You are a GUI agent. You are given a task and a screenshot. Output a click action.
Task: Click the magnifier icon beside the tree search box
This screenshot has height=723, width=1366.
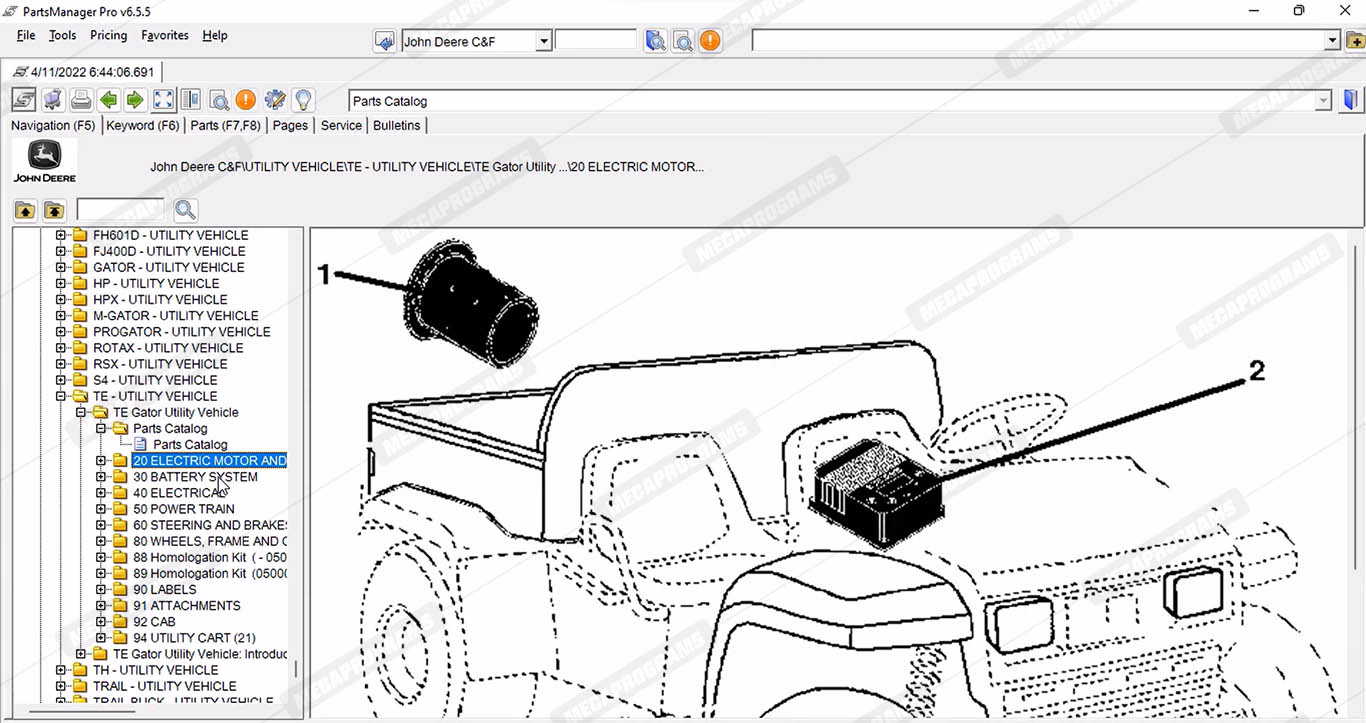point(185,210)
